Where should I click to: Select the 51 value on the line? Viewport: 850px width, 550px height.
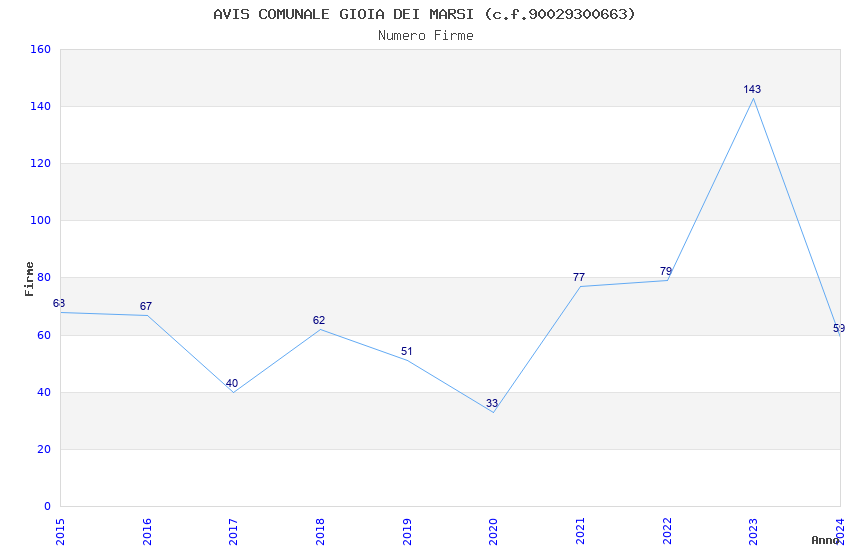tap(406, 352)
